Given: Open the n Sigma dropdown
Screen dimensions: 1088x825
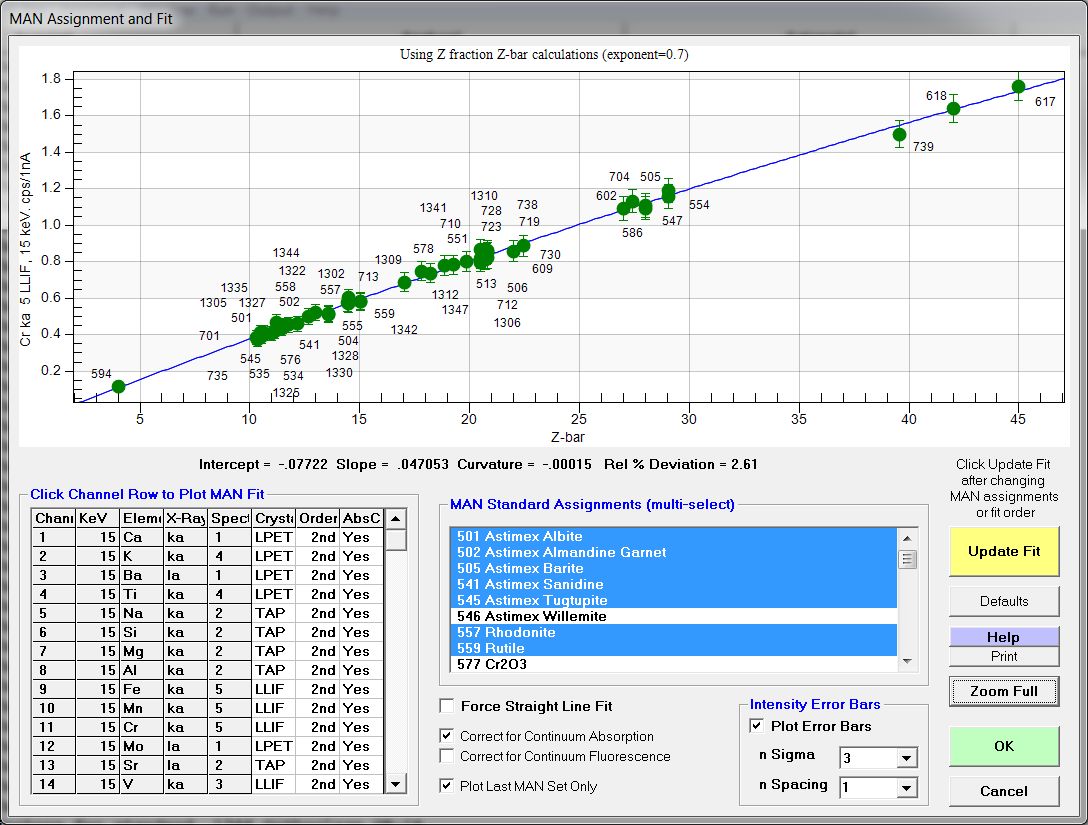Looking at the screenshot, I should [x=906, y=758].
